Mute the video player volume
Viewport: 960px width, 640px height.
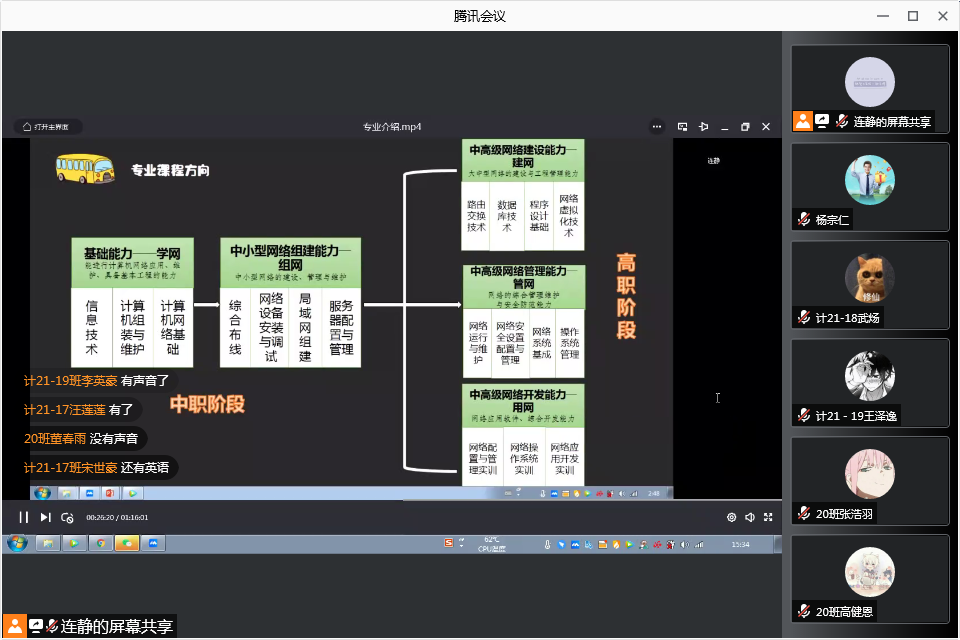(750, 517)
